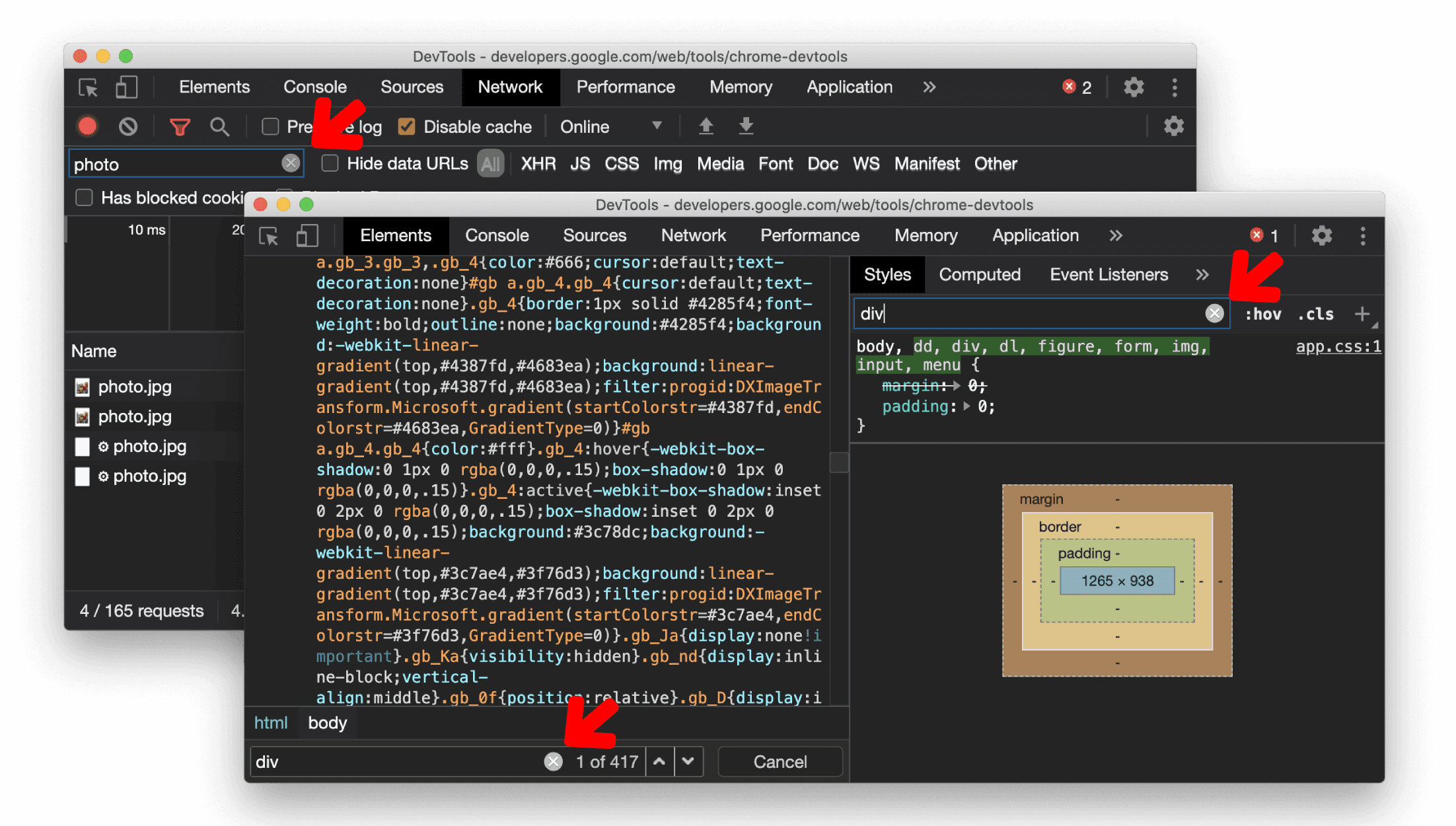
Task: Click the import HAR file upload arrow icon
Action: [x=706, y=126]
